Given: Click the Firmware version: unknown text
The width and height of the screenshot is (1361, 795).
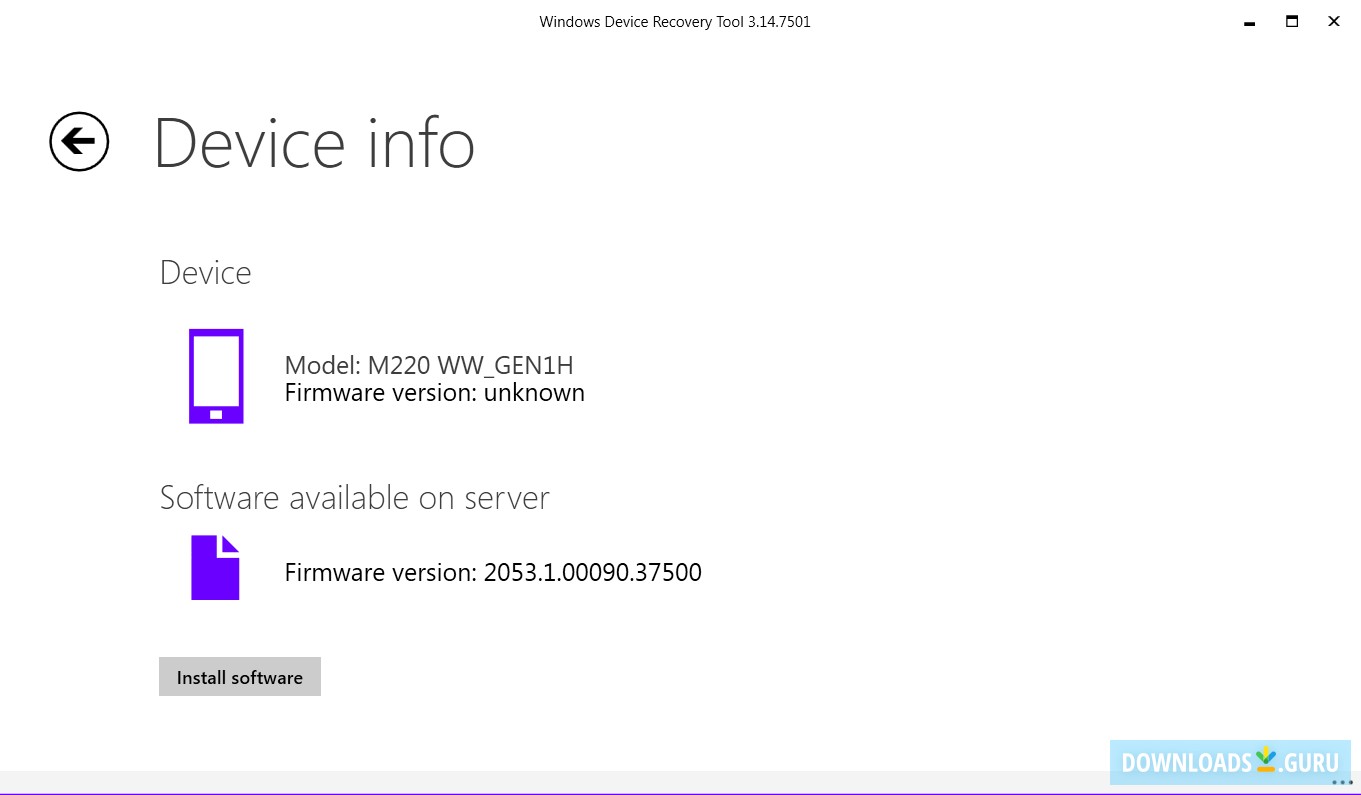Looking at the screenshot, I should [x=434, y=392].
